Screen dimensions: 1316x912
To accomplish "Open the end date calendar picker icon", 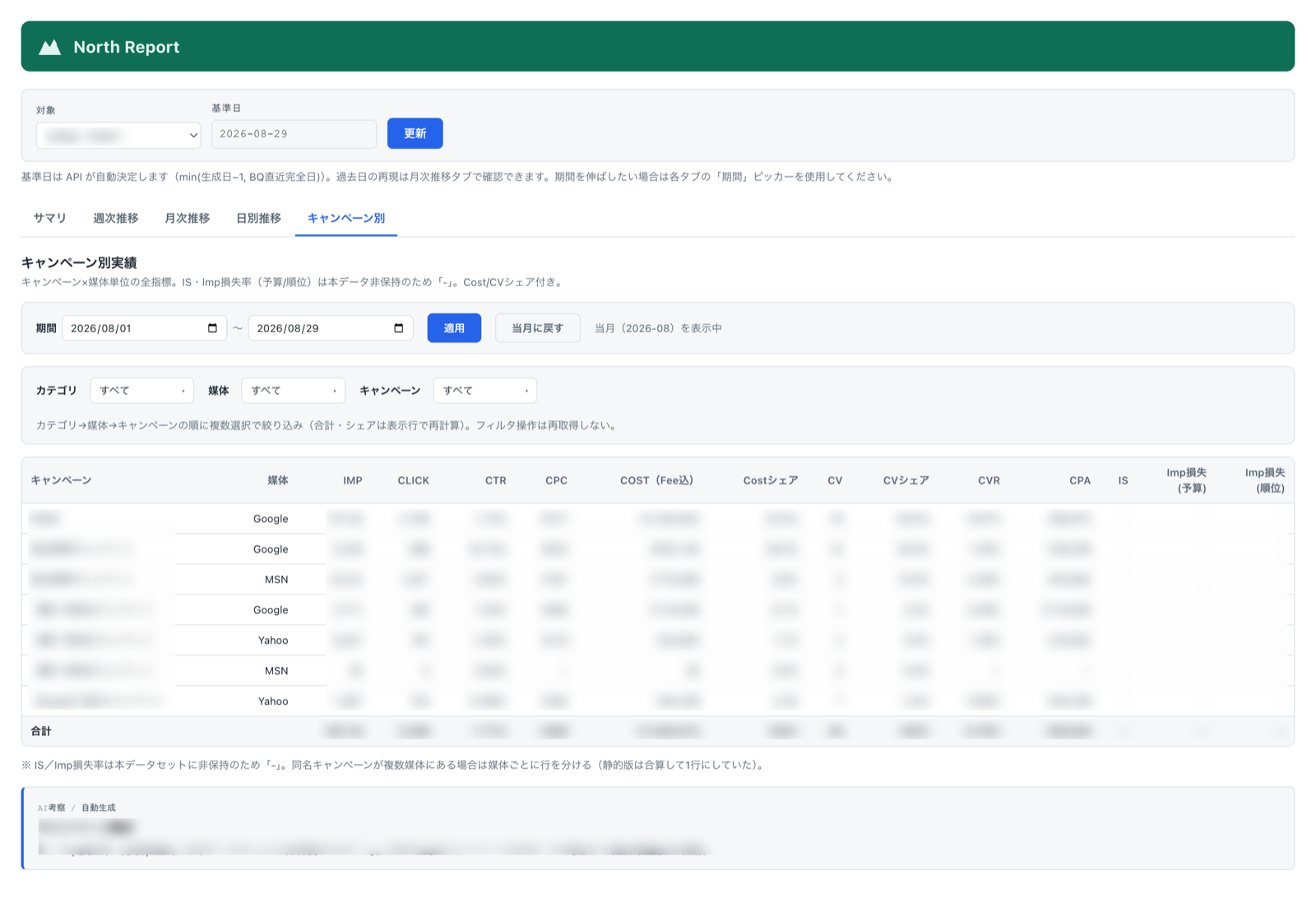I will (399, 328).
